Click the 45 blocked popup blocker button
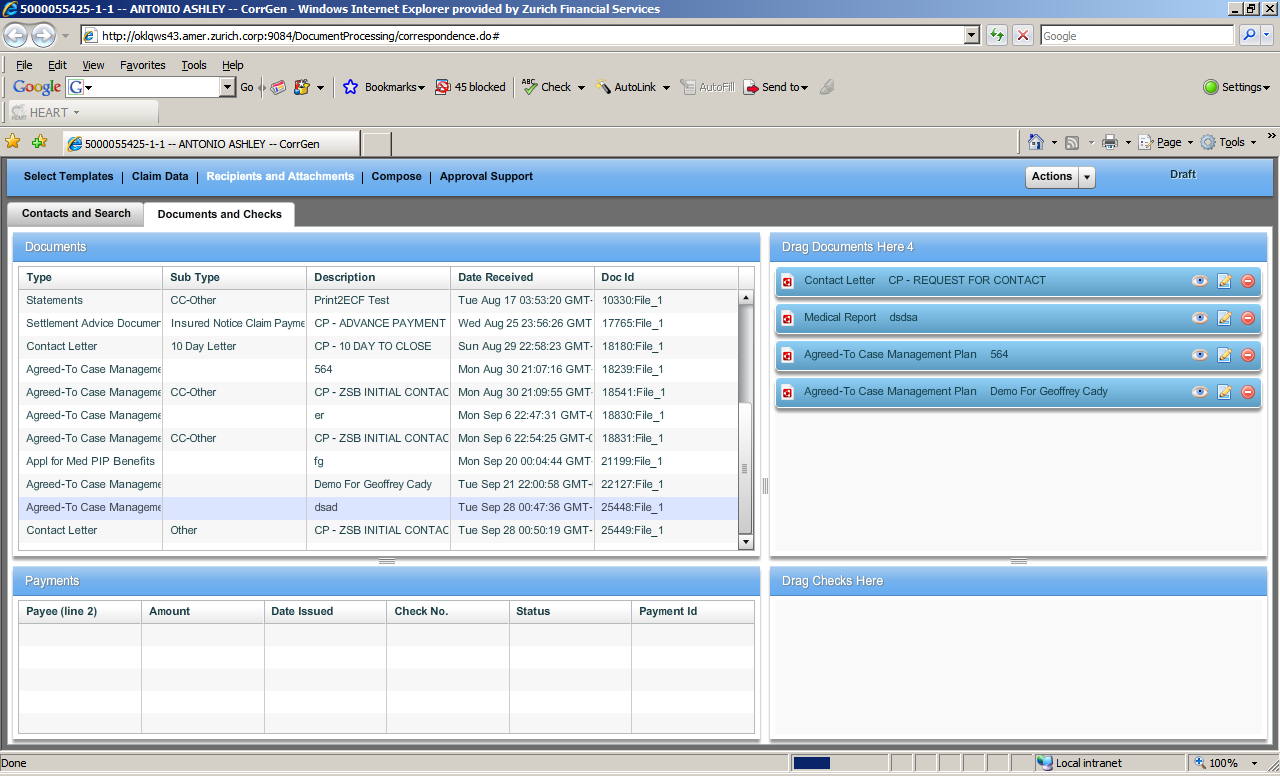Image resolution: width=1280 pixels, height=776 pixels. point(470,87)
